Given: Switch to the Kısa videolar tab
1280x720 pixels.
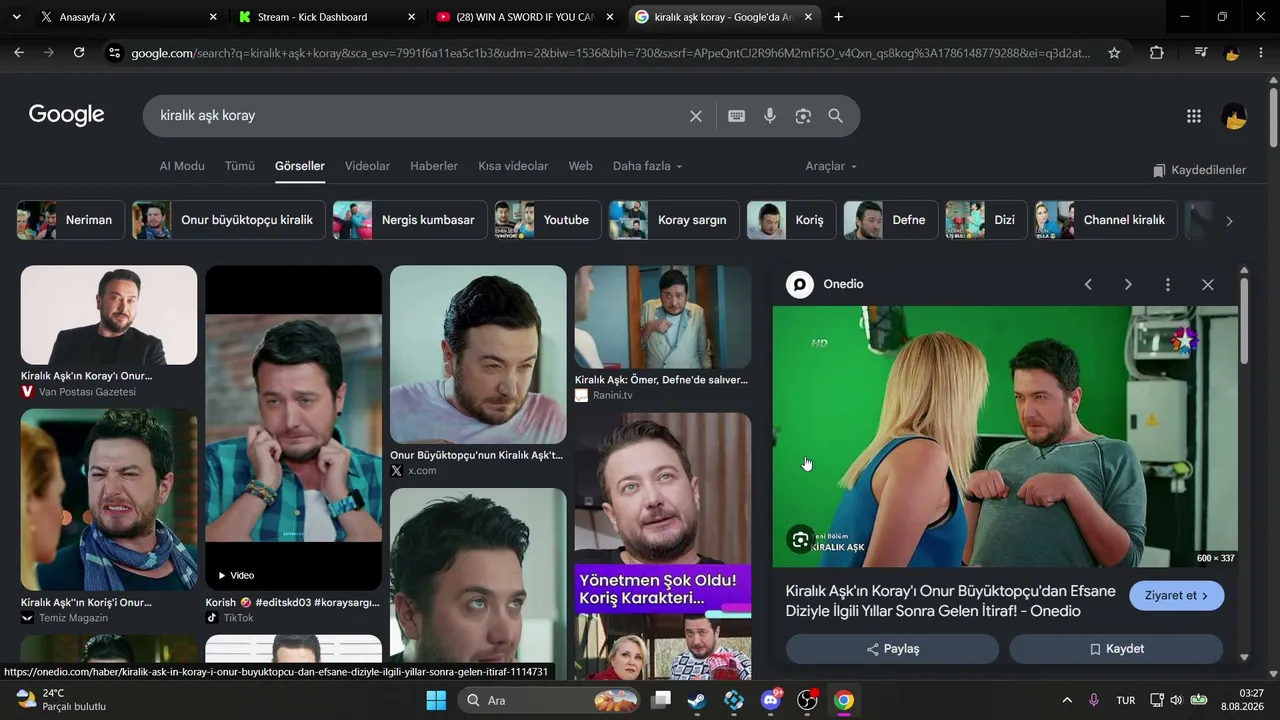Looking at the screenshot, I should 513,166.
